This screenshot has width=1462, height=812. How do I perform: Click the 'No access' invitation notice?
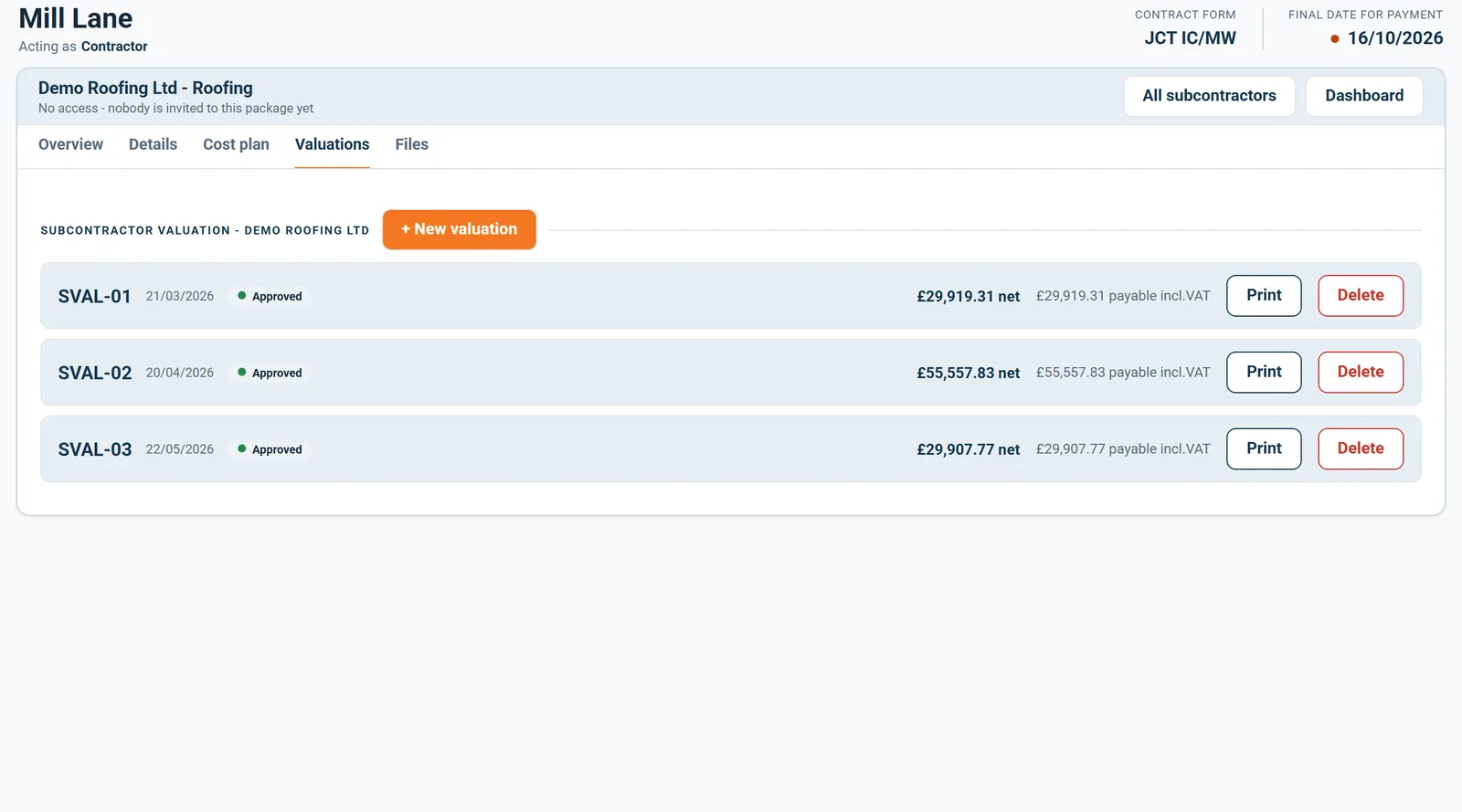[x=175, y=109]
